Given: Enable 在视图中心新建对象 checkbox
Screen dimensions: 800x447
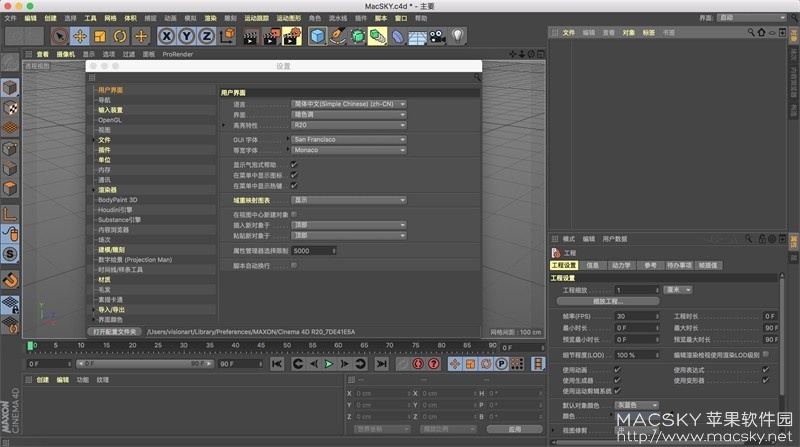Looking at the screenshot, I should [294, 214].
